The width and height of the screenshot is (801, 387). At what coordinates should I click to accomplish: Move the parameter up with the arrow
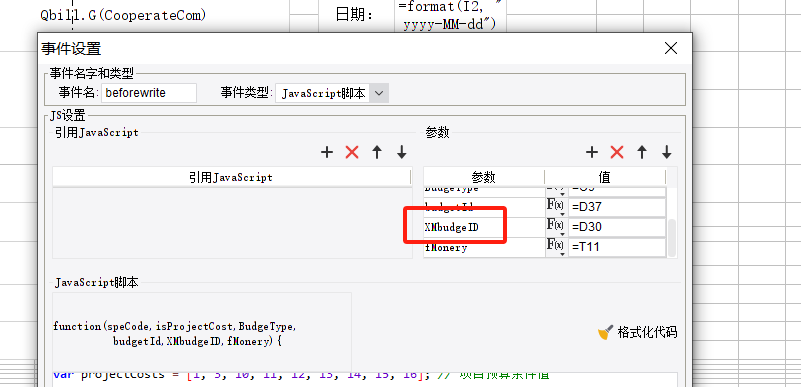tap(642, 152)
